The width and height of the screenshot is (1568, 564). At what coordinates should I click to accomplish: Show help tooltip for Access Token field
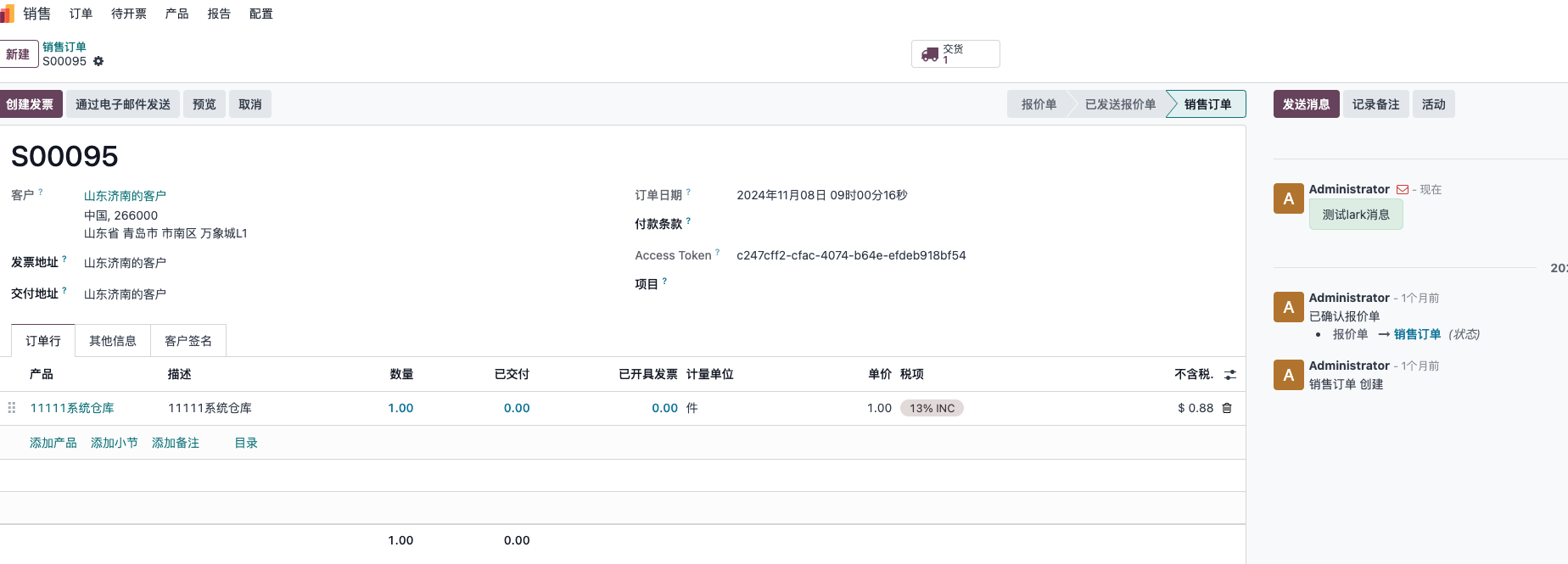[718, 253]
